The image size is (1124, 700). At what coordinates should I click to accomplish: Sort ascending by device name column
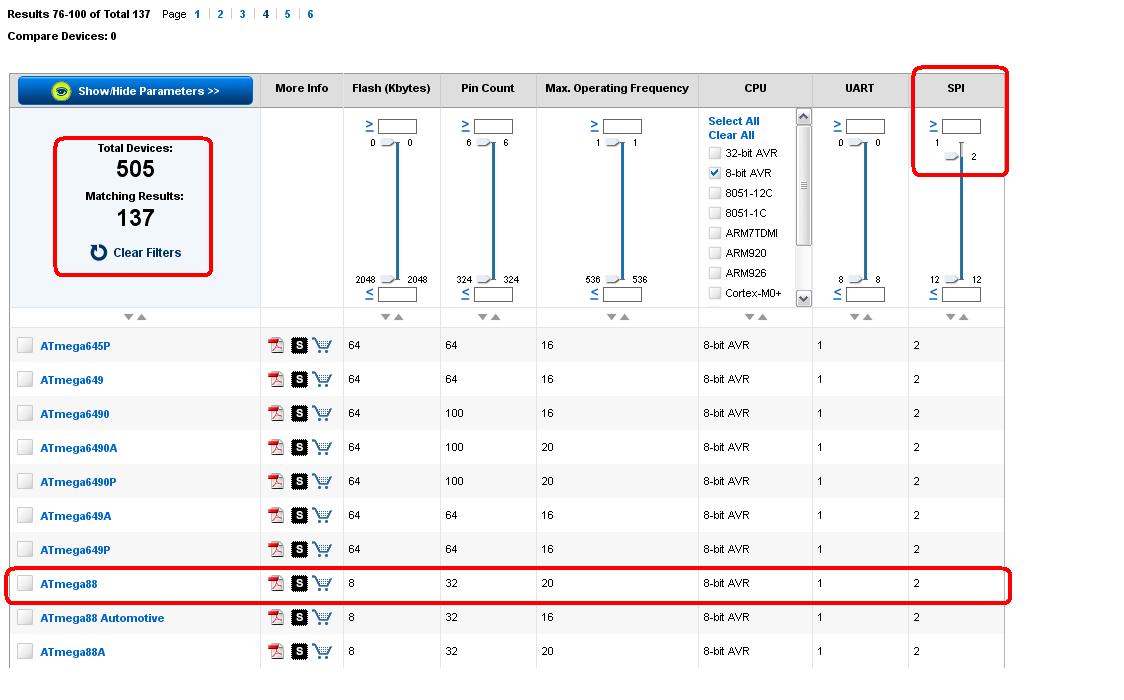[142, 317]
